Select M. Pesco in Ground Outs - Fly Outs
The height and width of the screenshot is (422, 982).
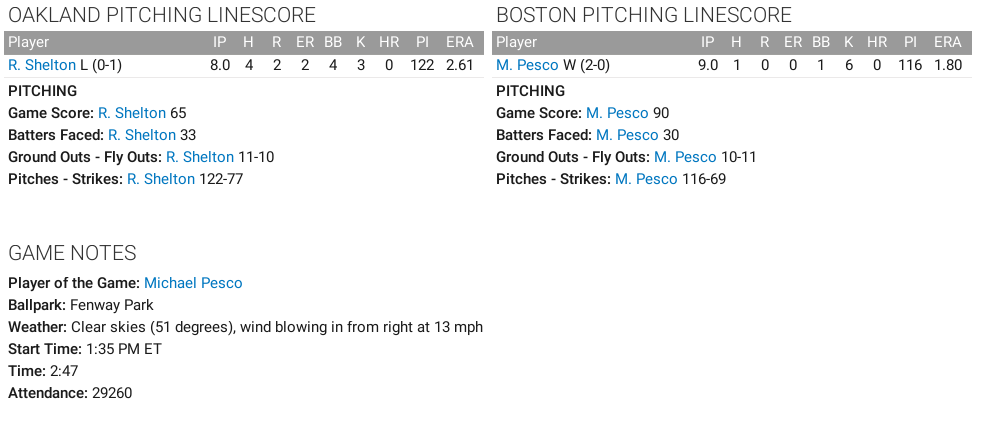(x=685, y=157)
